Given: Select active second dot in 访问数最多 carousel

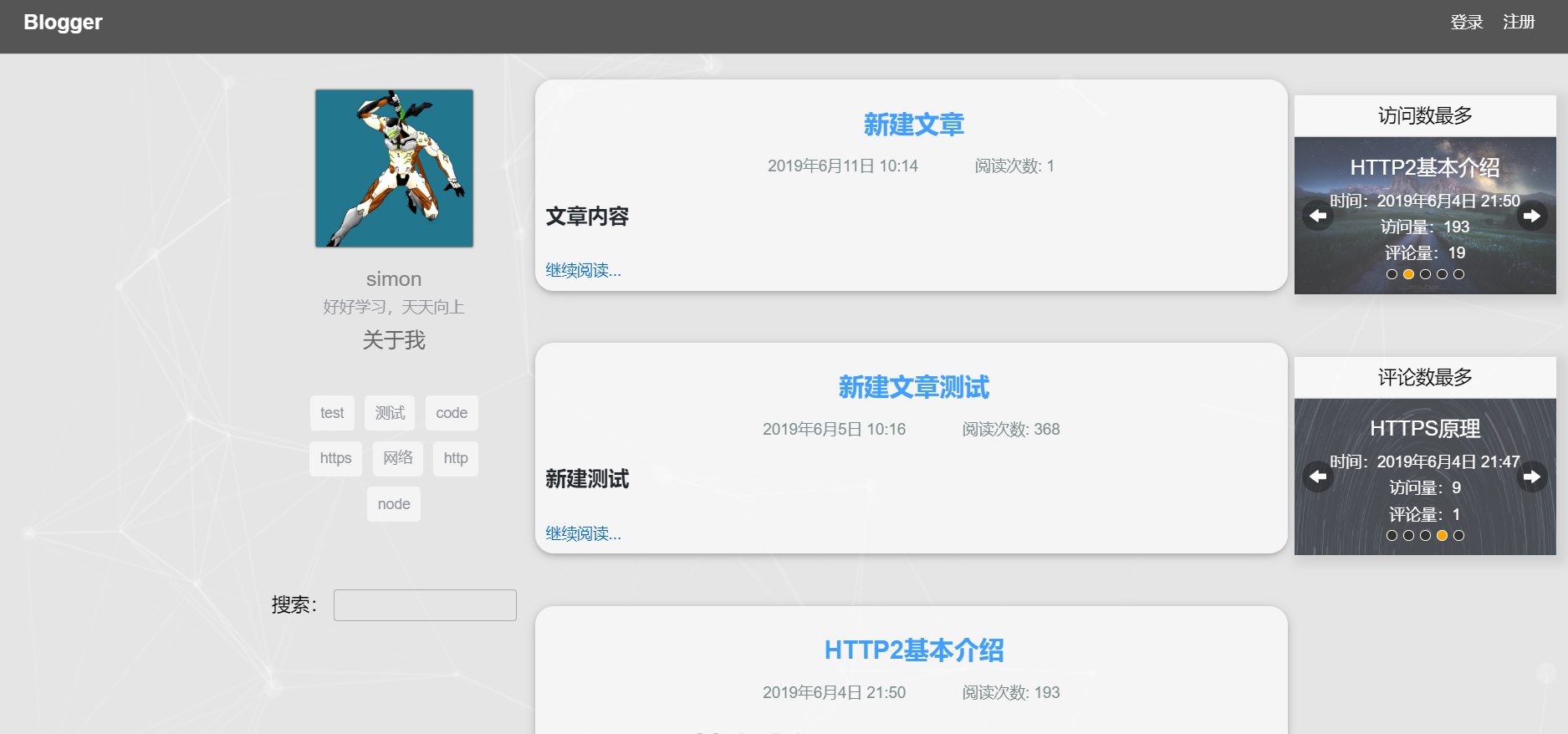Looking at the screenshot, I should coord(1408,274).
